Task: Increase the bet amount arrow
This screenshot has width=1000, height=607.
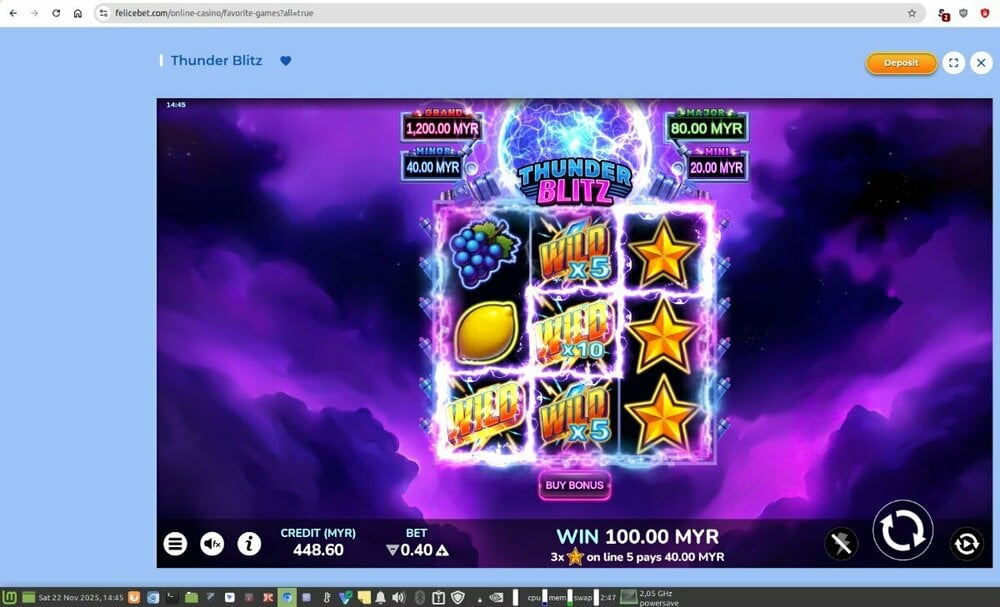Action: (441, 550)
